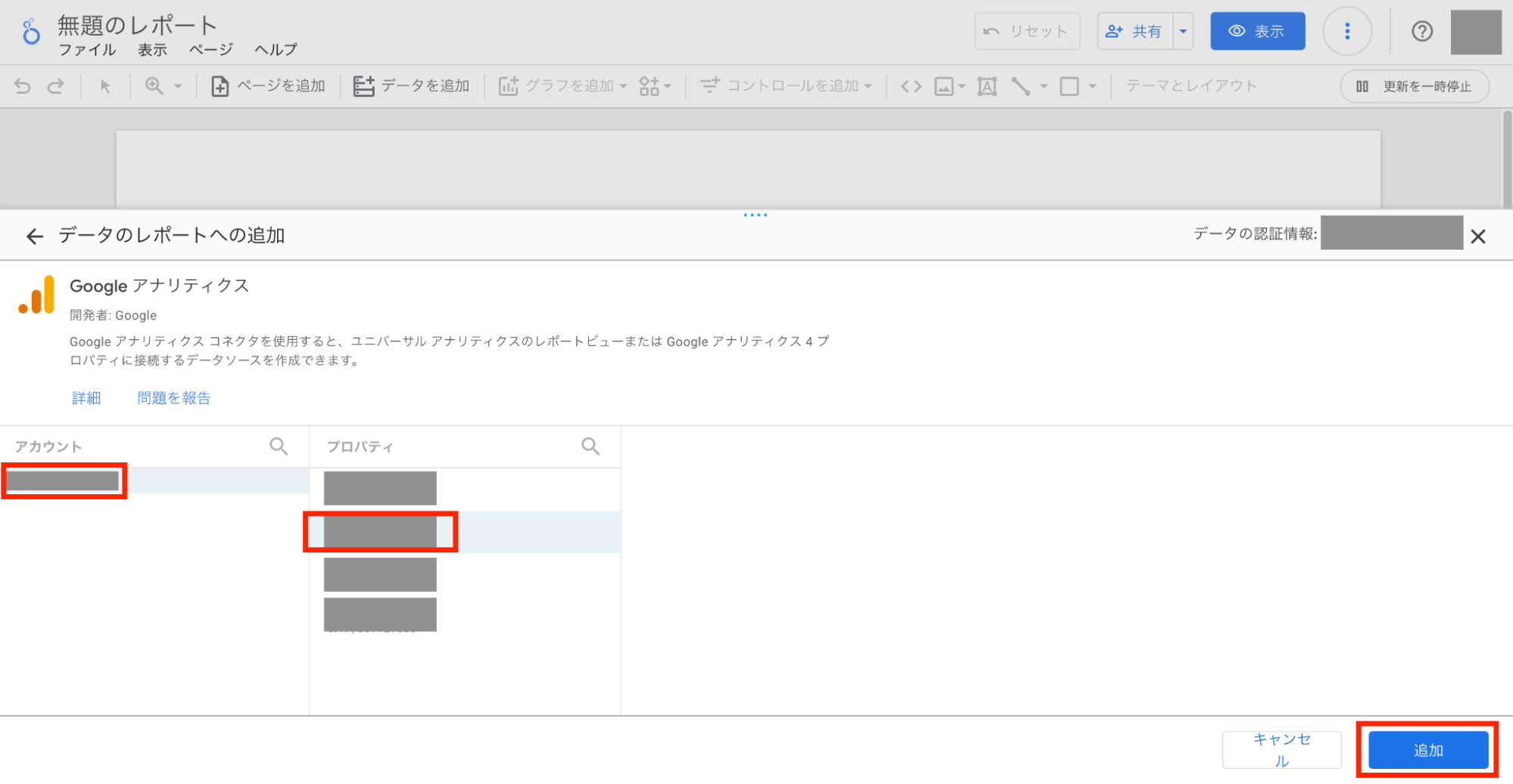Select the fourth property in プロパティ list

pos(465,614)
